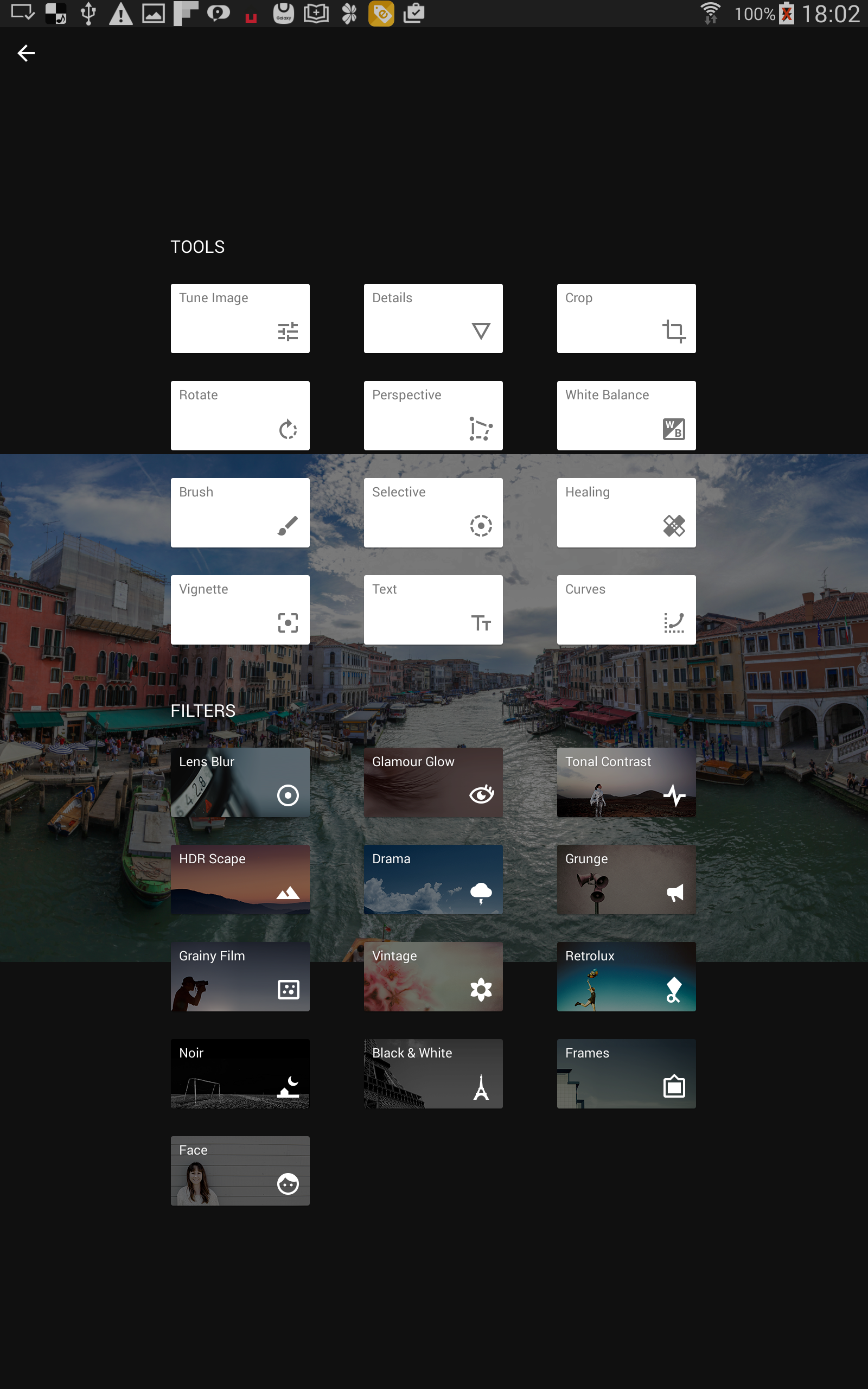Screen dimensions: 868x1389
Task: Open the Perspective tool
Action: (433, 415)
